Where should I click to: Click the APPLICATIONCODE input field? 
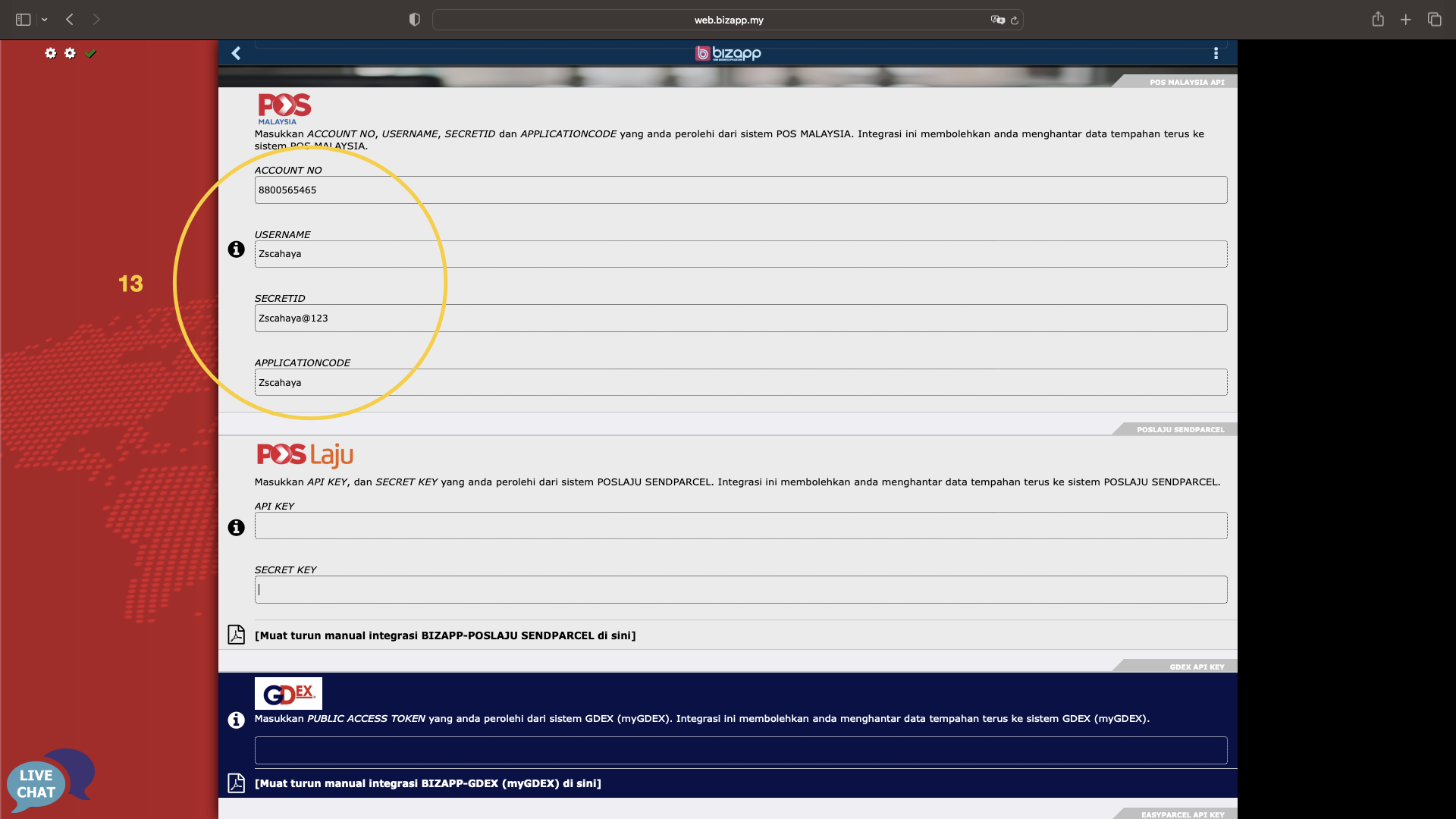[x=741, y=382]
